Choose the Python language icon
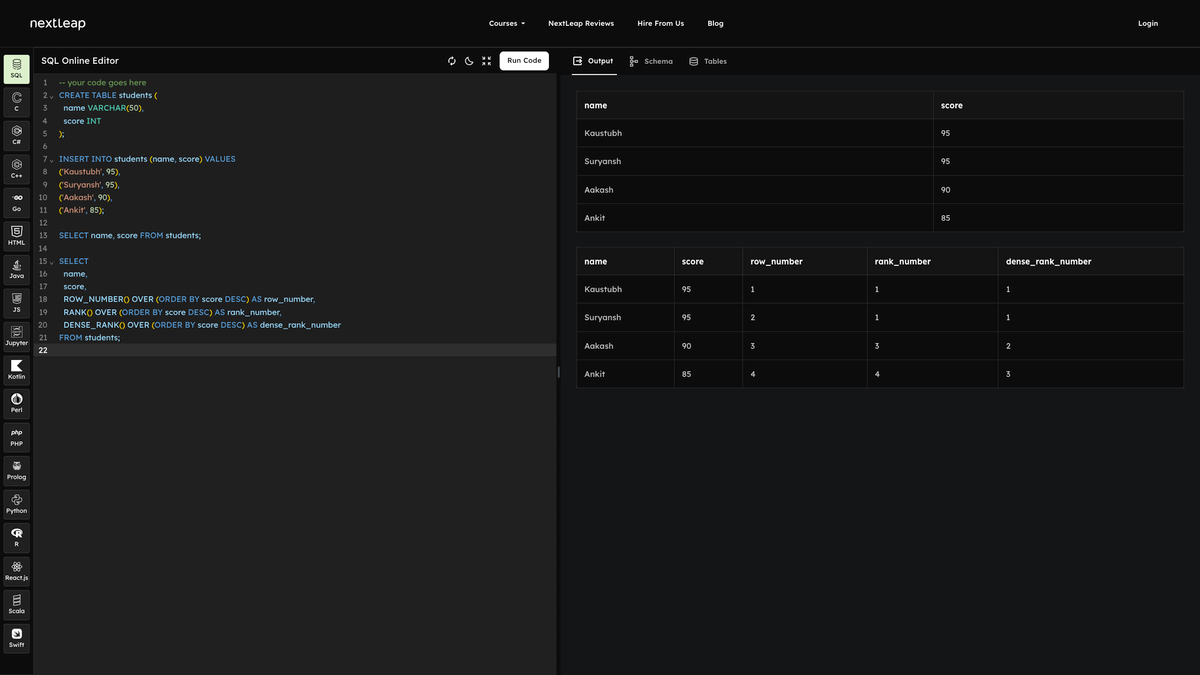 [x=17, y=504]
